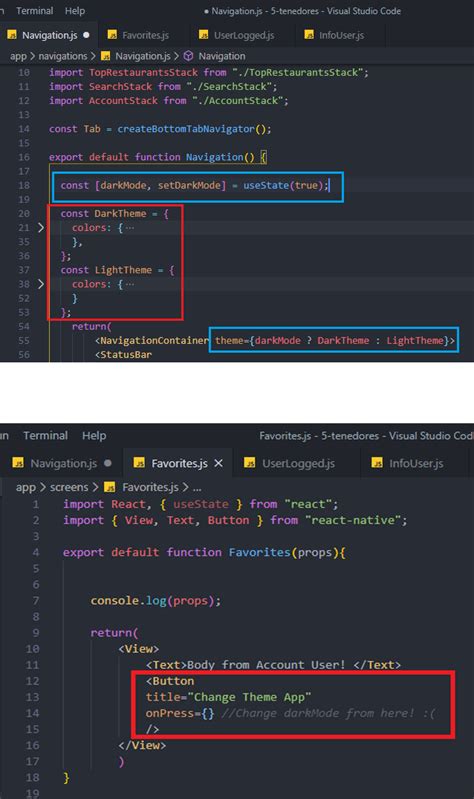Click the JS icon on top Favorites.js tab
The width and height of the screenshot is (474, 799).
coord(112,35)
